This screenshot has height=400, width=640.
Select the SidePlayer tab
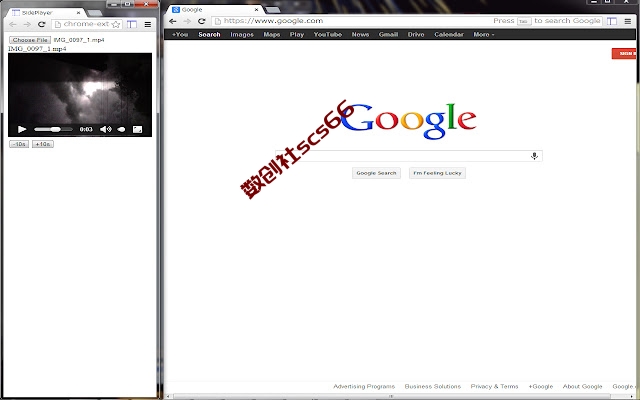45,13
